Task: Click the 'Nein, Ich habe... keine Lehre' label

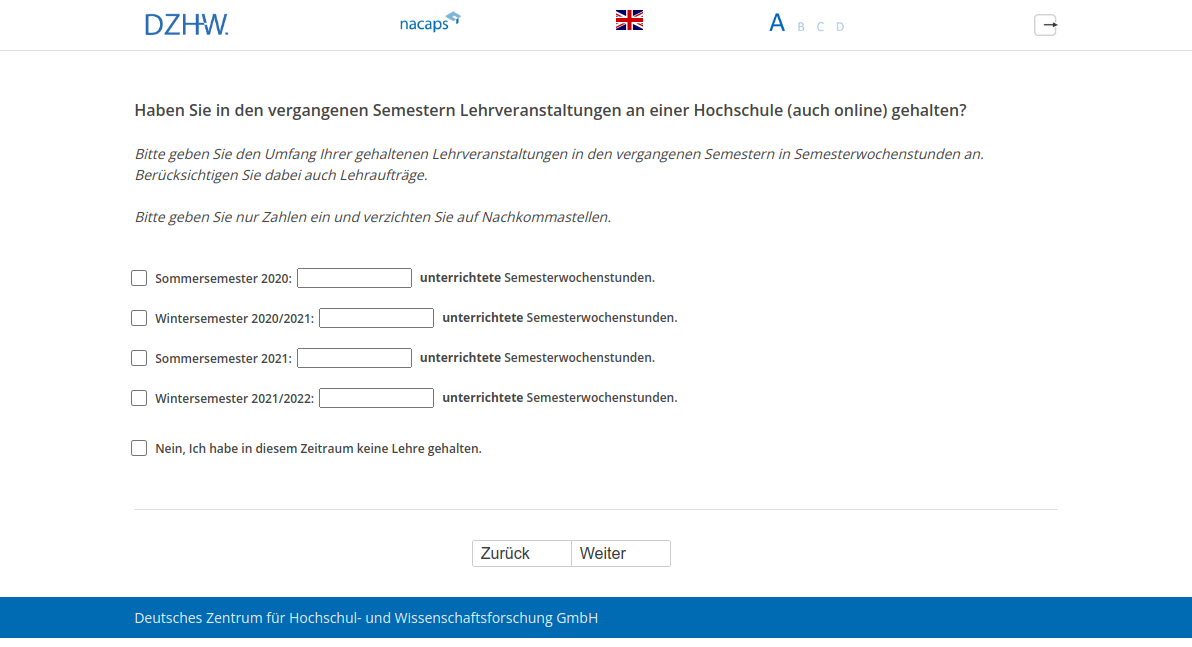Action: 318,449
